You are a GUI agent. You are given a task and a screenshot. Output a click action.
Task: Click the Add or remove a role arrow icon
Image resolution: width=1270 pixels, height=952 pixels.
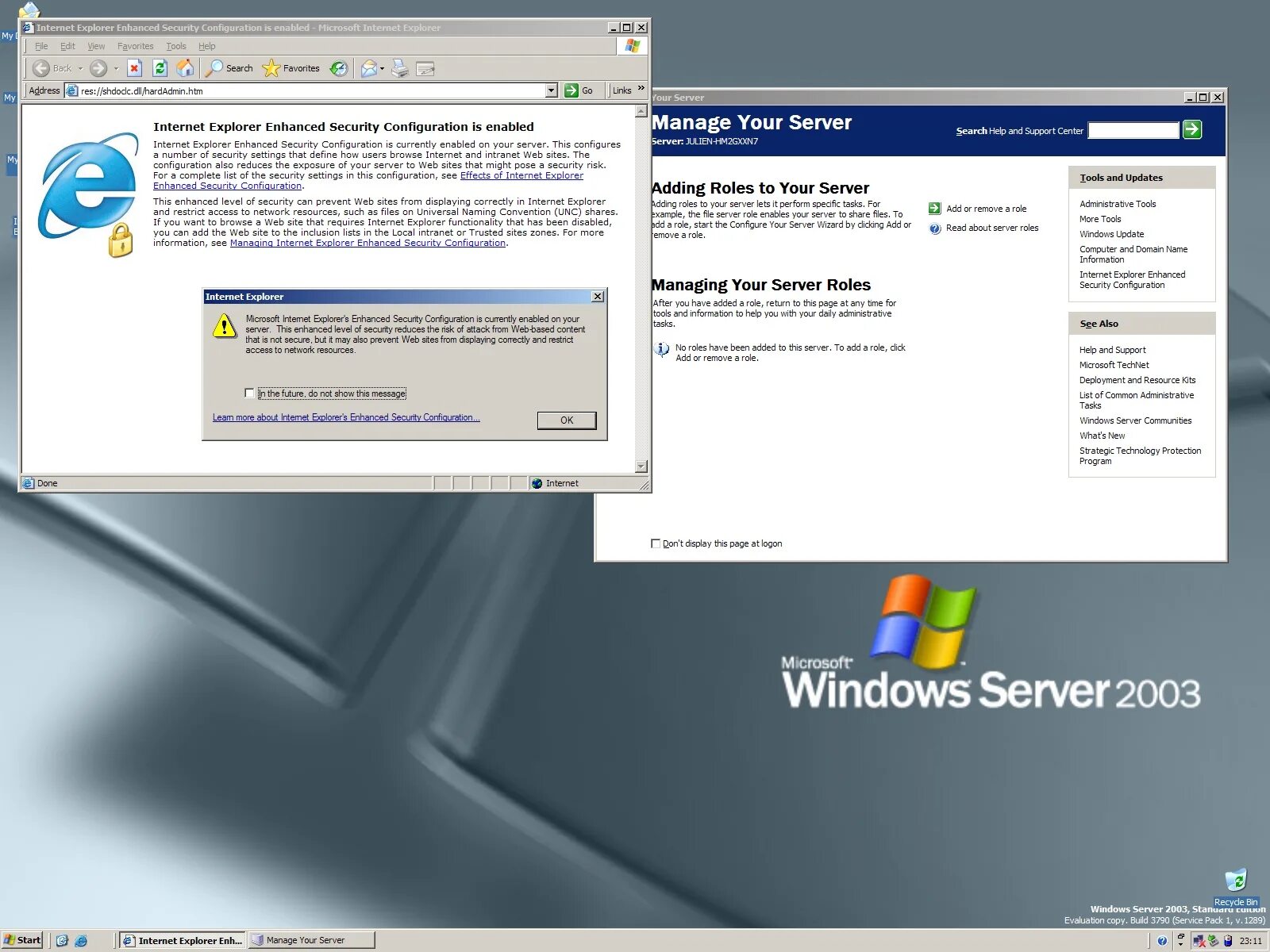pos(934,209)
